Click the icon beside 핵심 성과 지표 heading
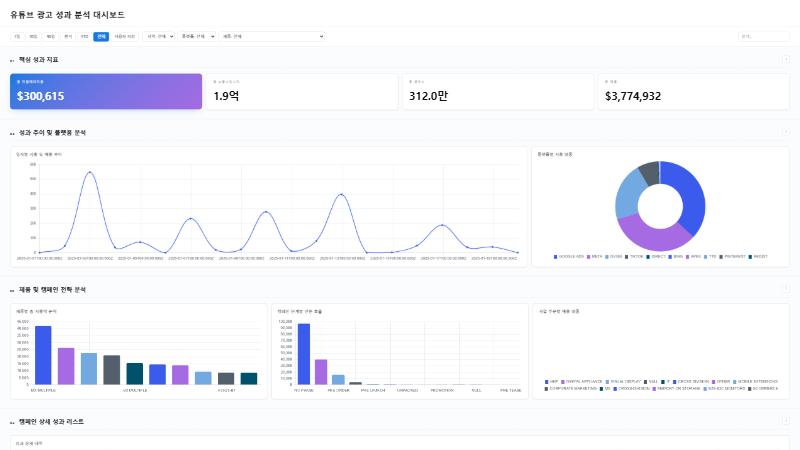This screenshot has width=800, height=450. 12,60
